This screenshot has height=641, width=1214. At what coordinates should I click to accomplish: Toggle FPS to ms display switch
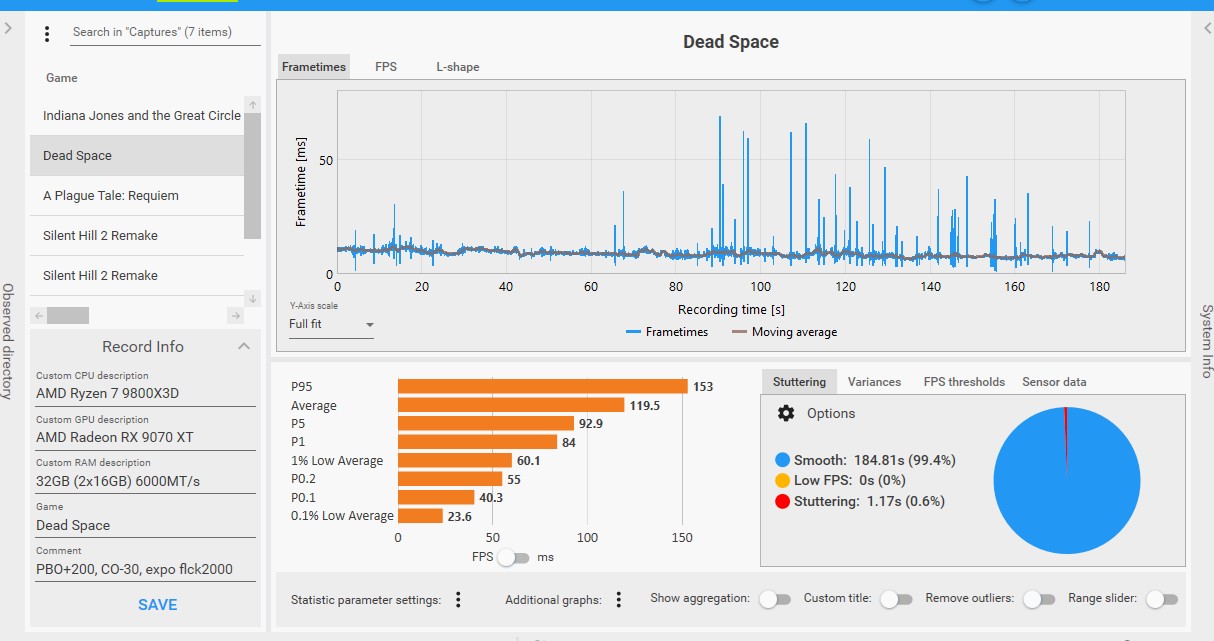[512, 557]
